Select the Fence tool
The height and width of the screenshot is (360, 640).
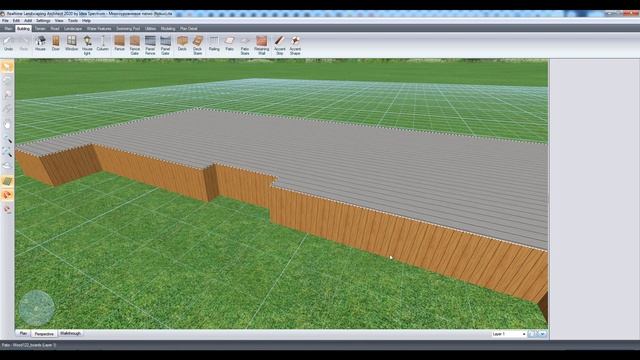[119, 44]
